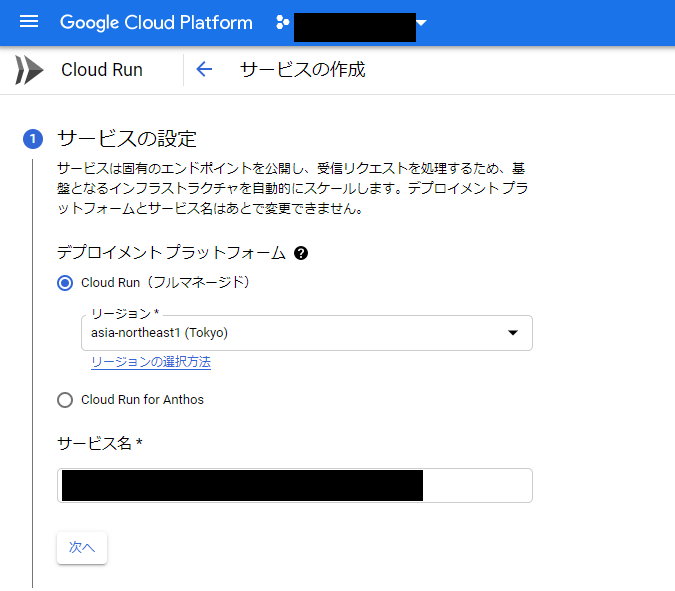Viewport: 675px width, 591px height.
Task: Open the hamburger navigation menu
Action: [29, 22]
